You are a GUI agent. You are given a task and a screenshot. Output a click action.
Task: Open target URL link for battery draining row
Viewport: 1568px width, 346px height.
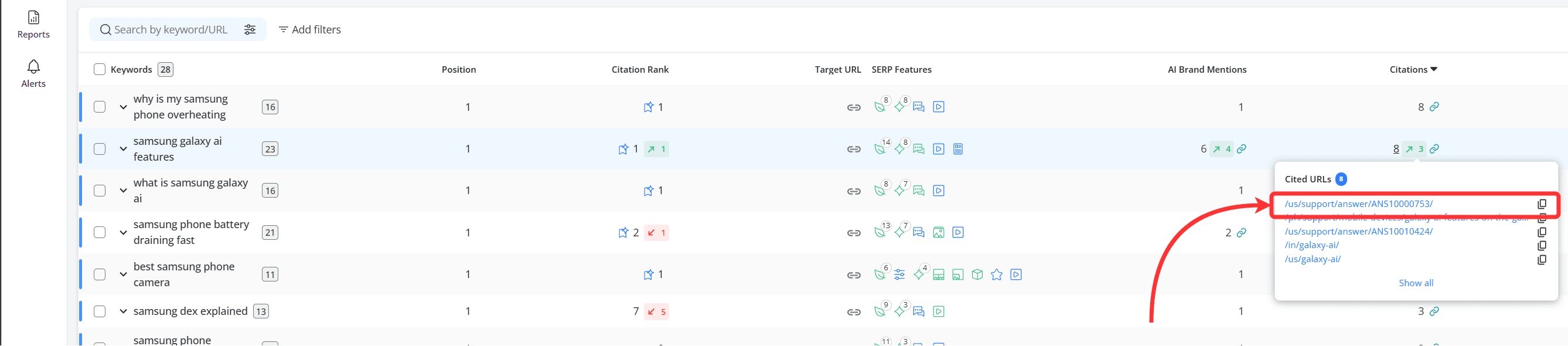tap(853, 233)
